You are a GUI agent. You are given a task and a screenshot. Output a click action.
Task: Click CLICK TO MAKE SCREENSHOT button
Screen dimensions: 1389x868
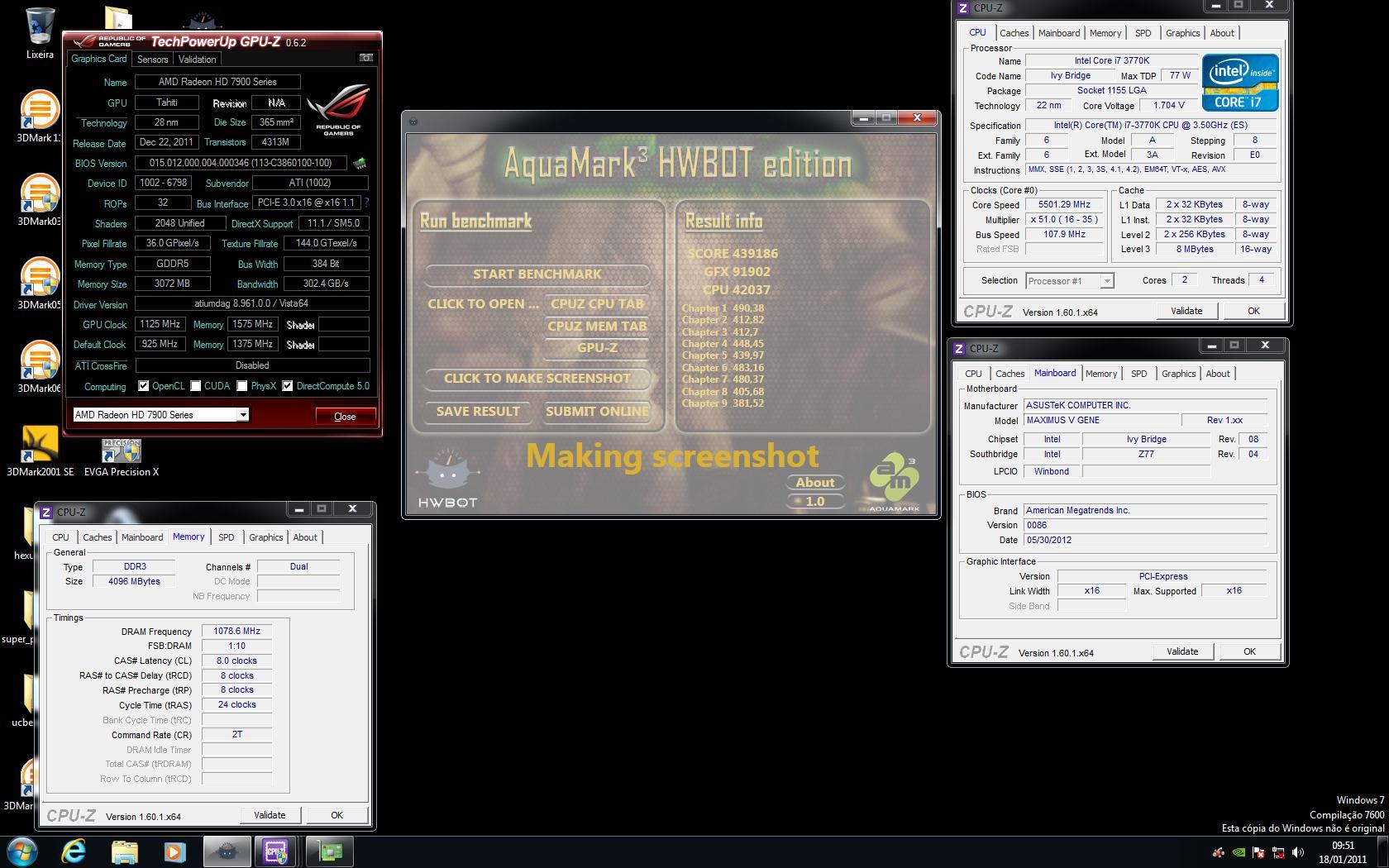(537, 379)
